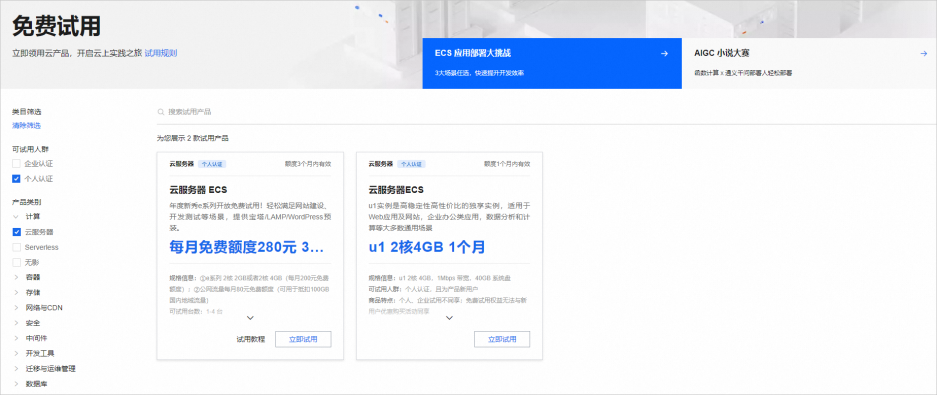Expand the 数据库 category

click(x=16, y=384)
